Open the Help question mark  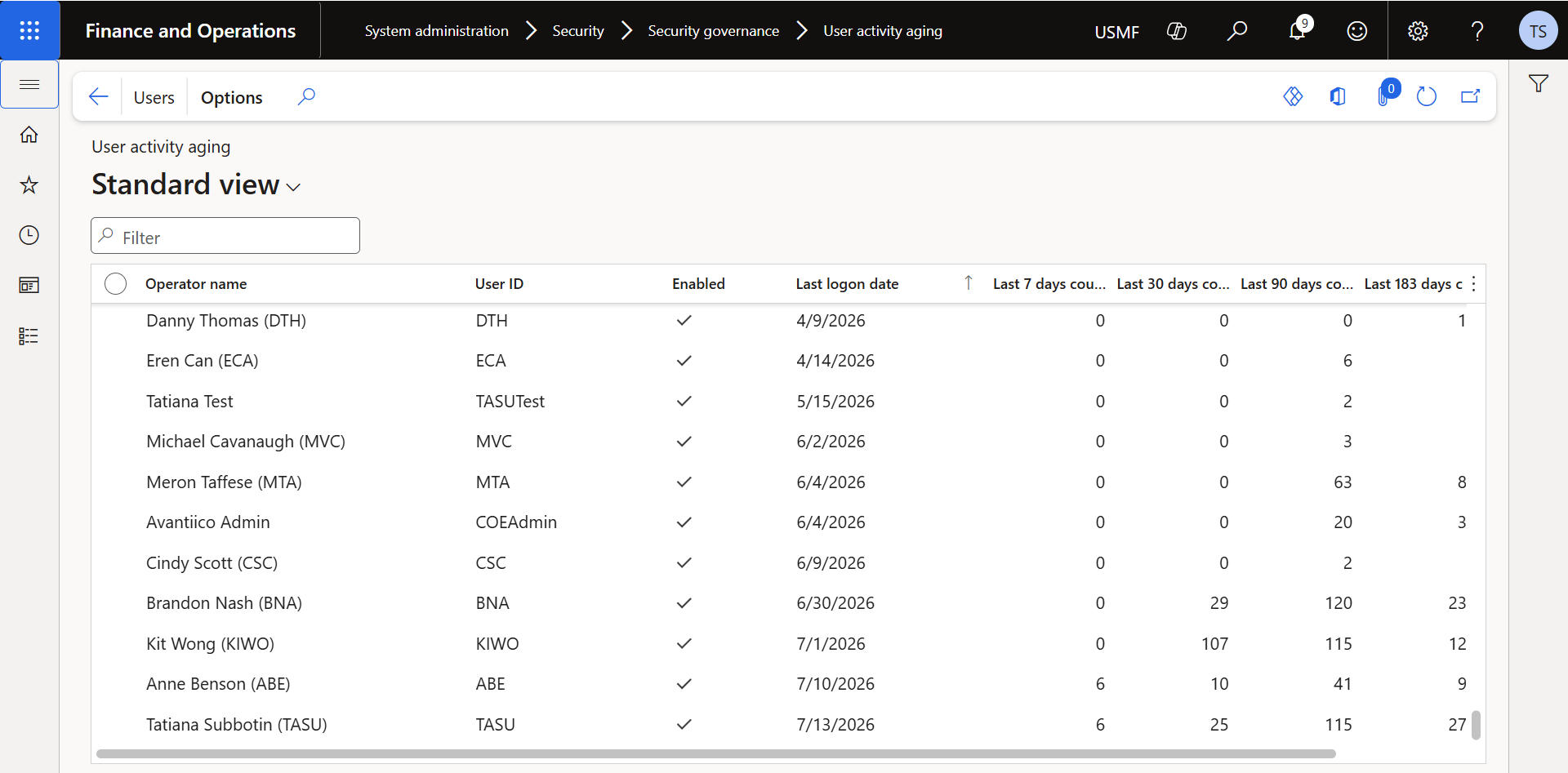point(1477,31)
